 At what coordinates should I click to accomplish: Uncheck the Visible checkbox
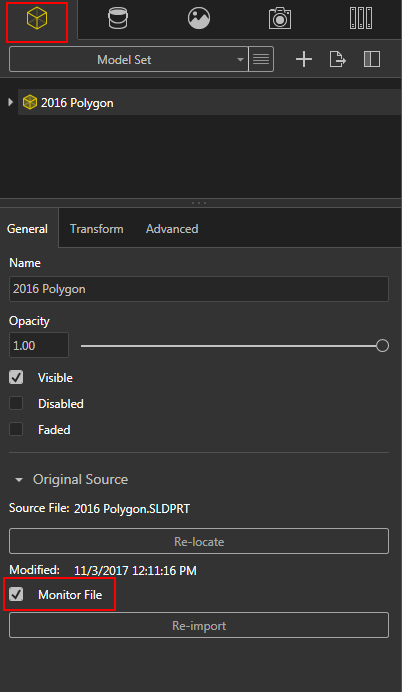pos(16,377)
